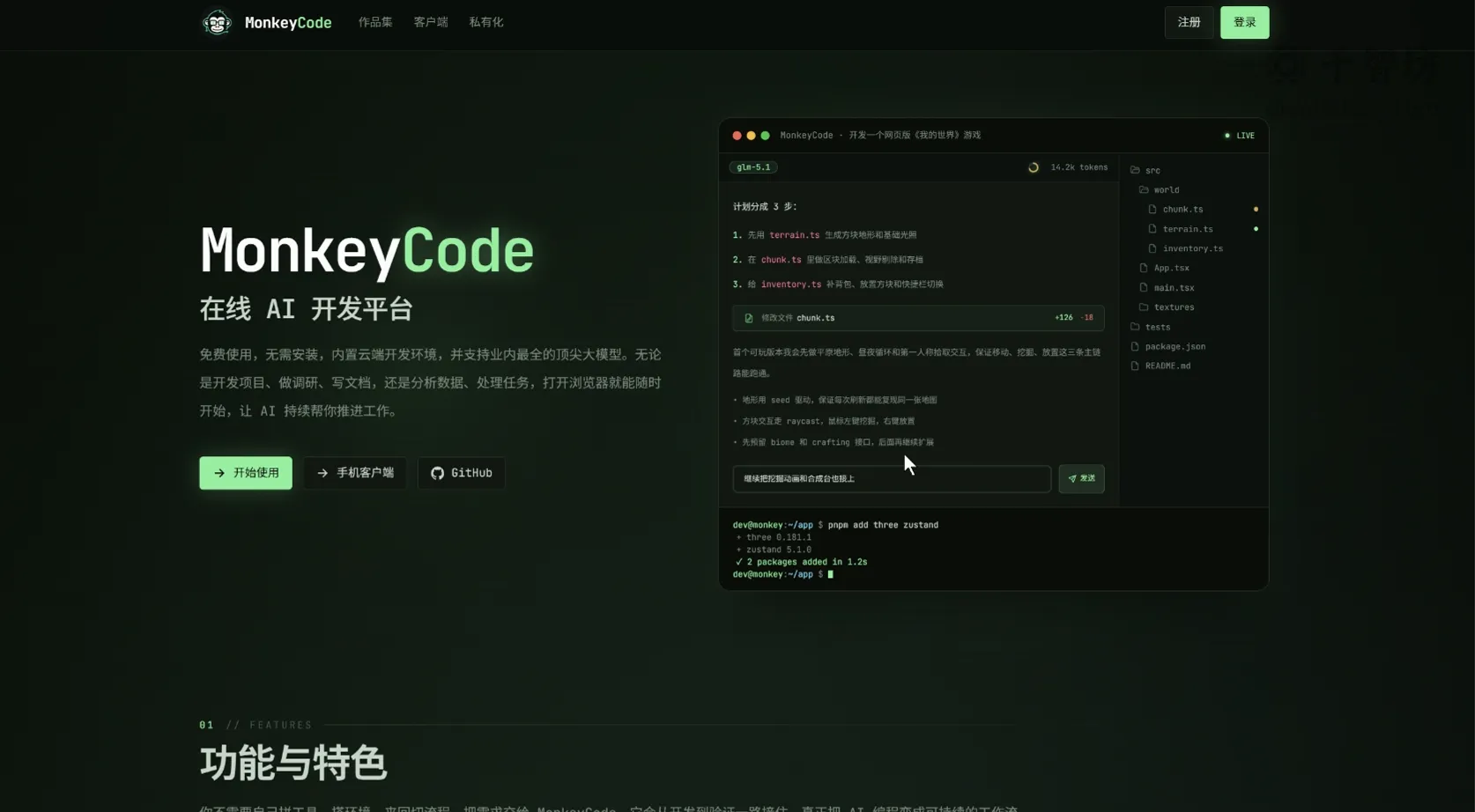
Task: Click the file icon beside README.md
Action: (1135, 365)
